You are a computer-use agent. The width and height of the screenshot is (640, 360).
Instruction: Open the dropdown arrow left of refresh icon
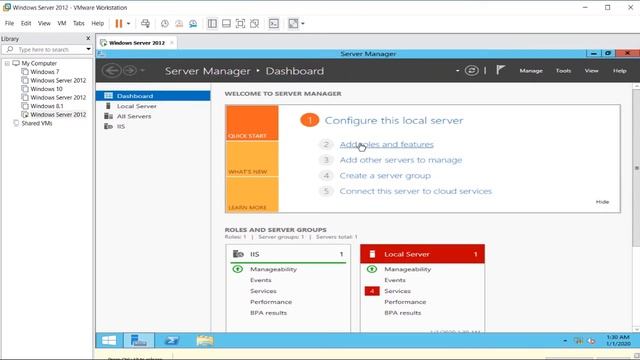tap(458, 71)
